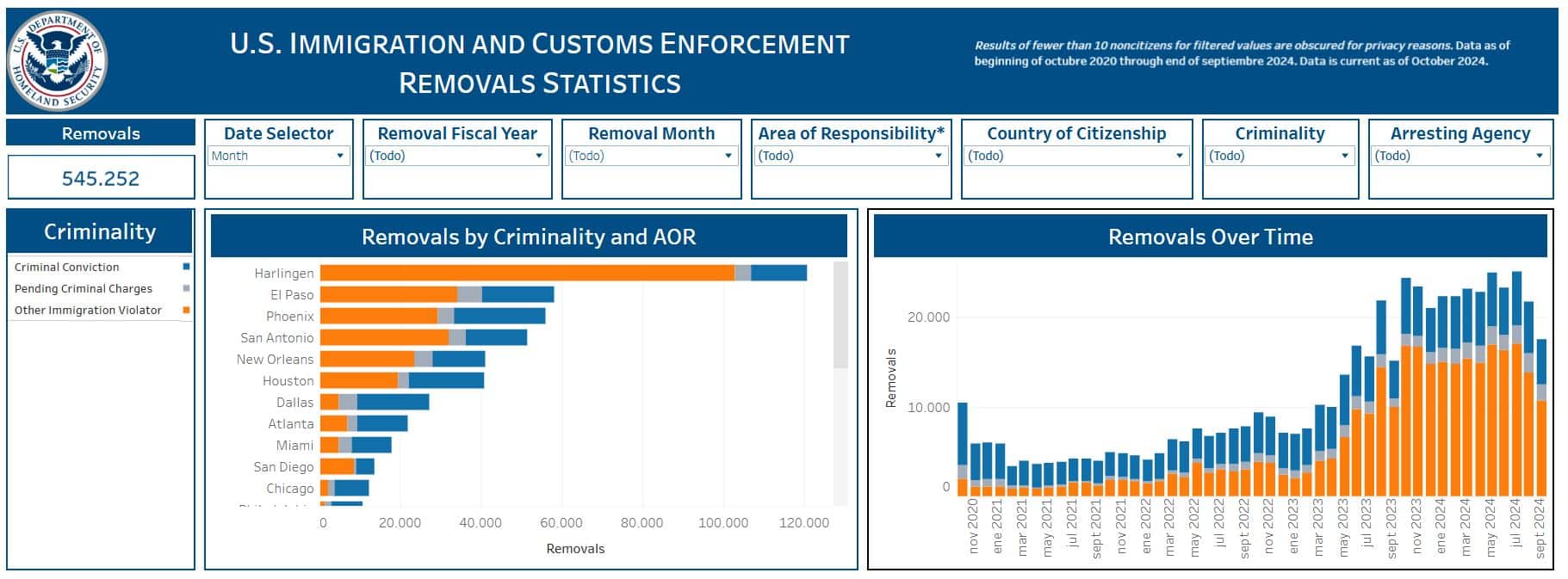
Task: Open the Removal Month filter dropdown
Action: (x=650, y=156)
